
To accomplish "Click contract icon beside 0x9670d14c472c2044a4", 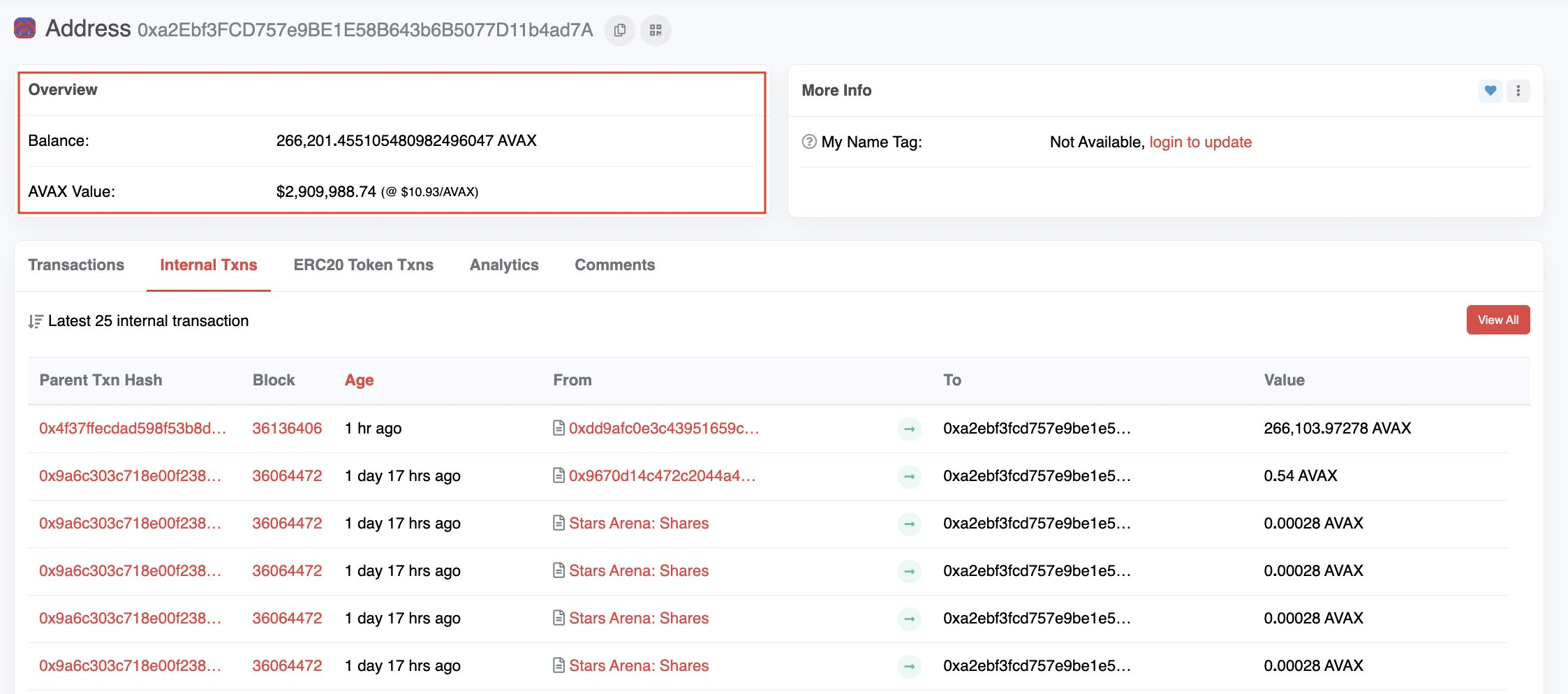I will 559,475.
